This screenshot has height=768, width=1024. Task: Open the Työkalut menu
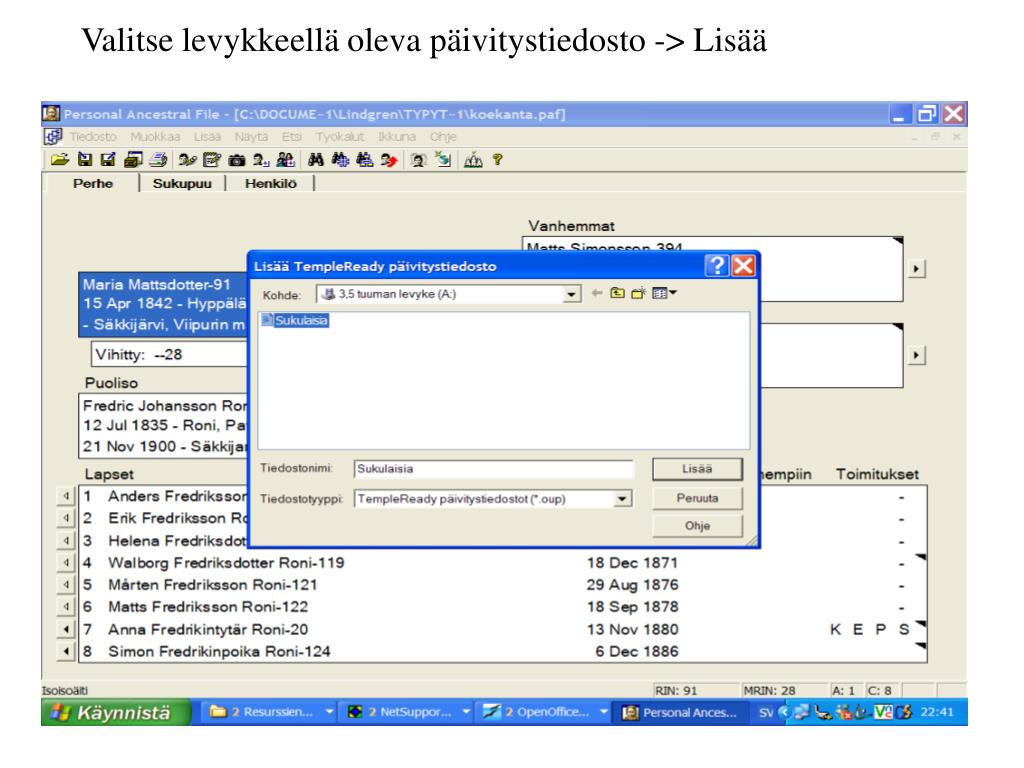(340, 136)
